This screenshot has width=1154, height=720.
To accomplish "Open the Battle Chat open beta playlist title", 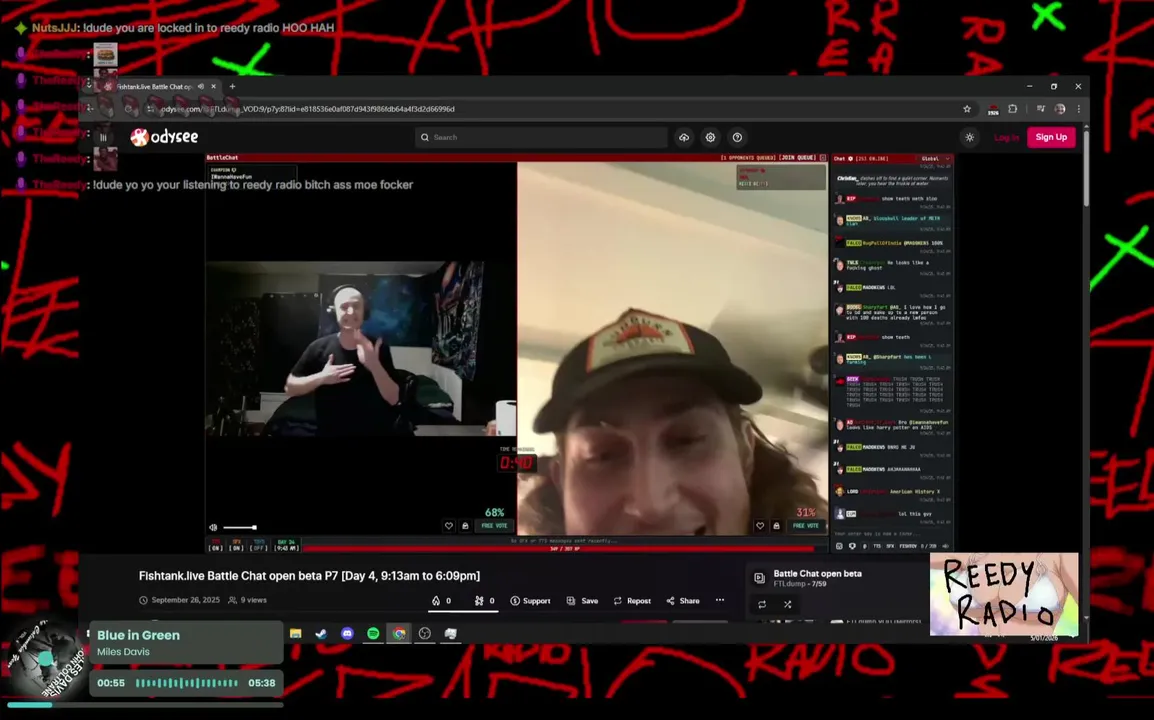I will (817, 573).
